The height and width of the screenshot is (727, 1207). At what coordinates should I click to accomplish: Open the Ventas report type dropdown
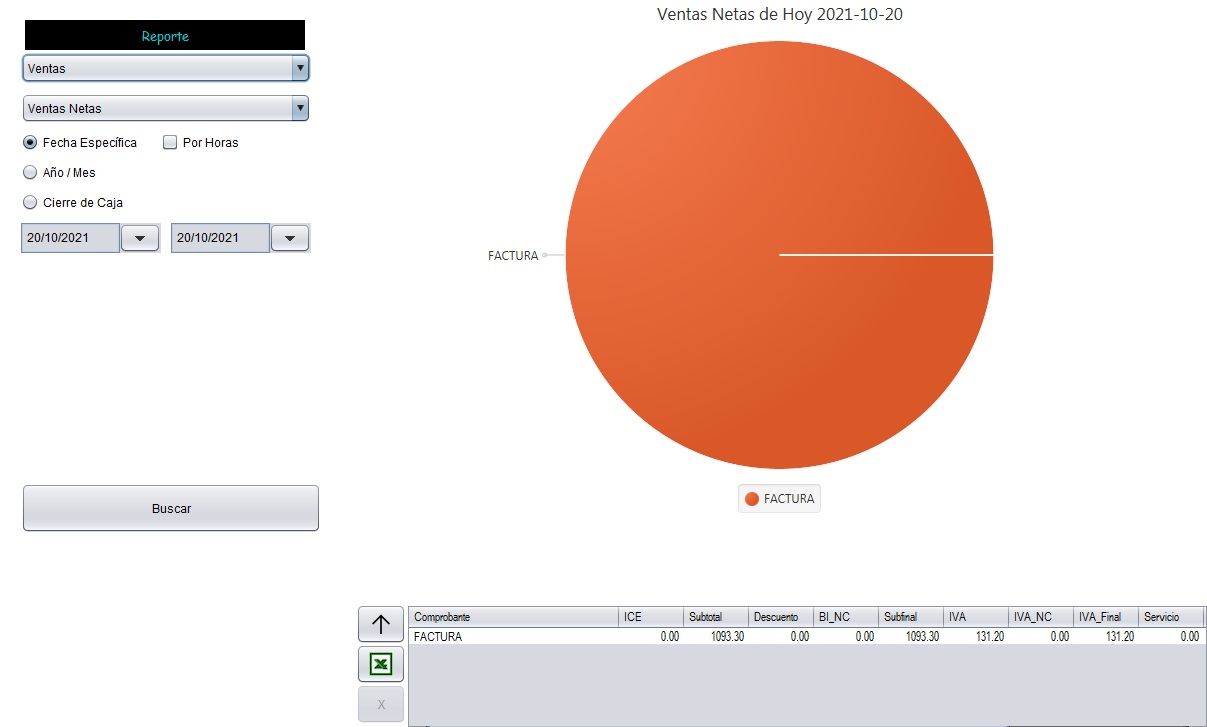click(165, 68)
